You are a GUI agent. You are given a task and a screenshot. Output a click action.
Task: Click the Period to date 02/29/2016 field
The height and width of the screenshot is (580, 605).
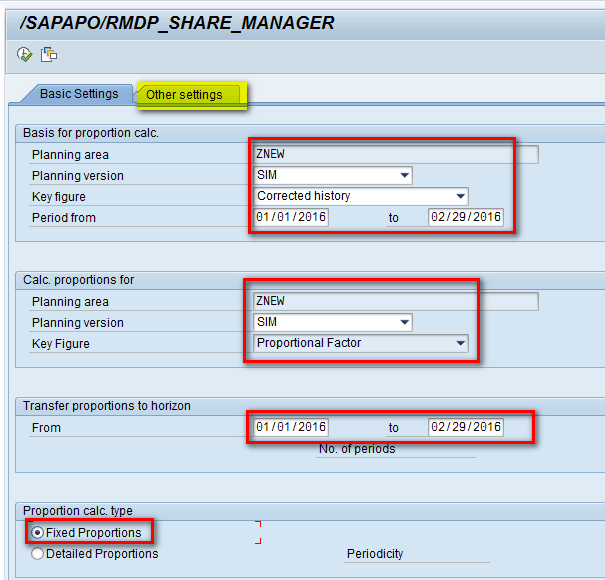pos(465,217)
